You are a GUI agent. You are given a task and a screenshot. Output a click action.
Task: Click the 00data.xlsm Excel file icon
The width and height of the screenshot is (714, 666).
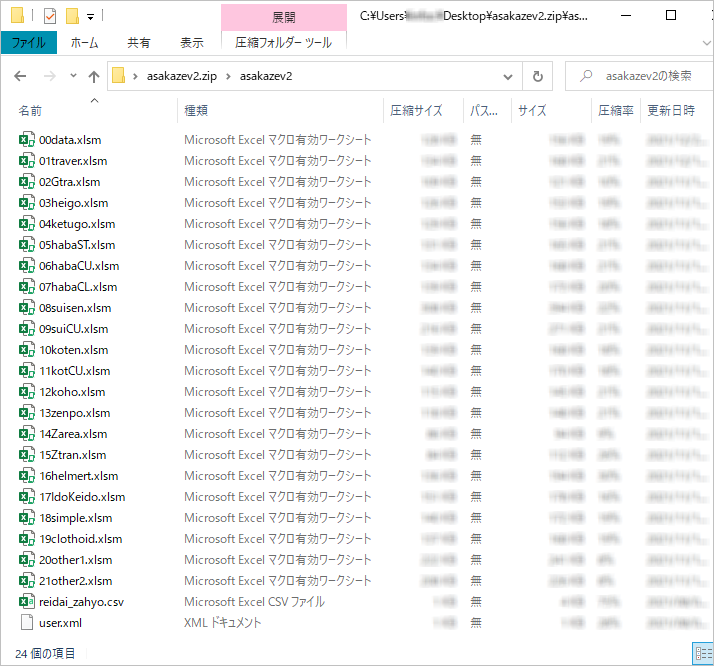27,140
